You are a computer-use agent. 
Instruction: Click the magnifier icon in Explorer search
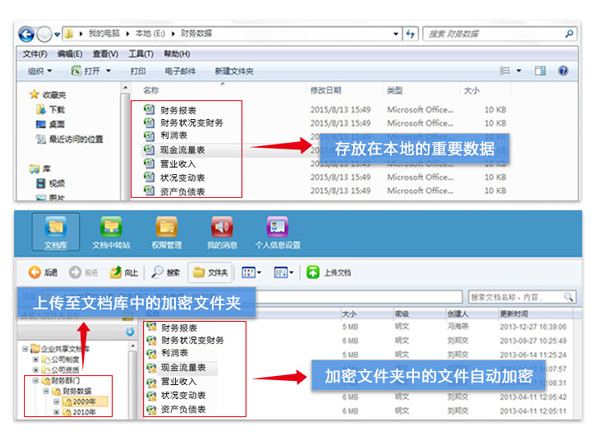(569, 34)
